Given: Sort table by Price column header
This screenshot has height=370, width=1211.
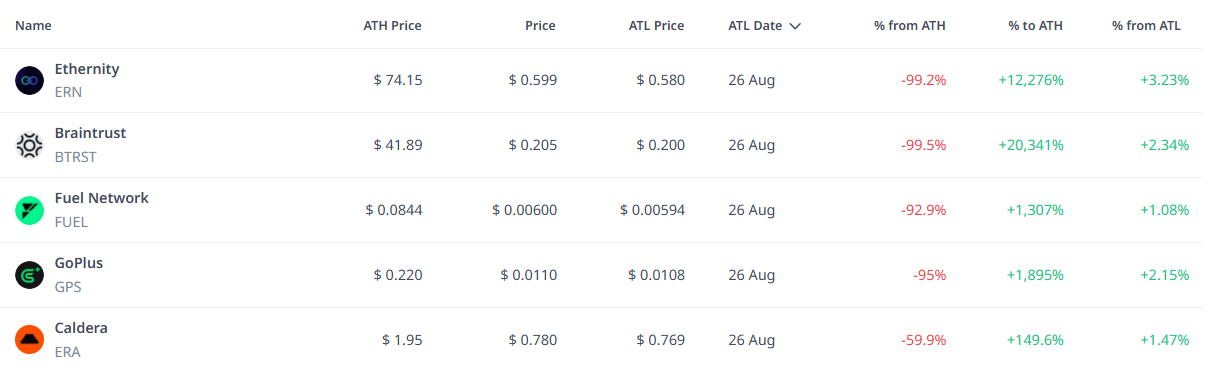Looking at the screenshot, I should coord(540,26).
